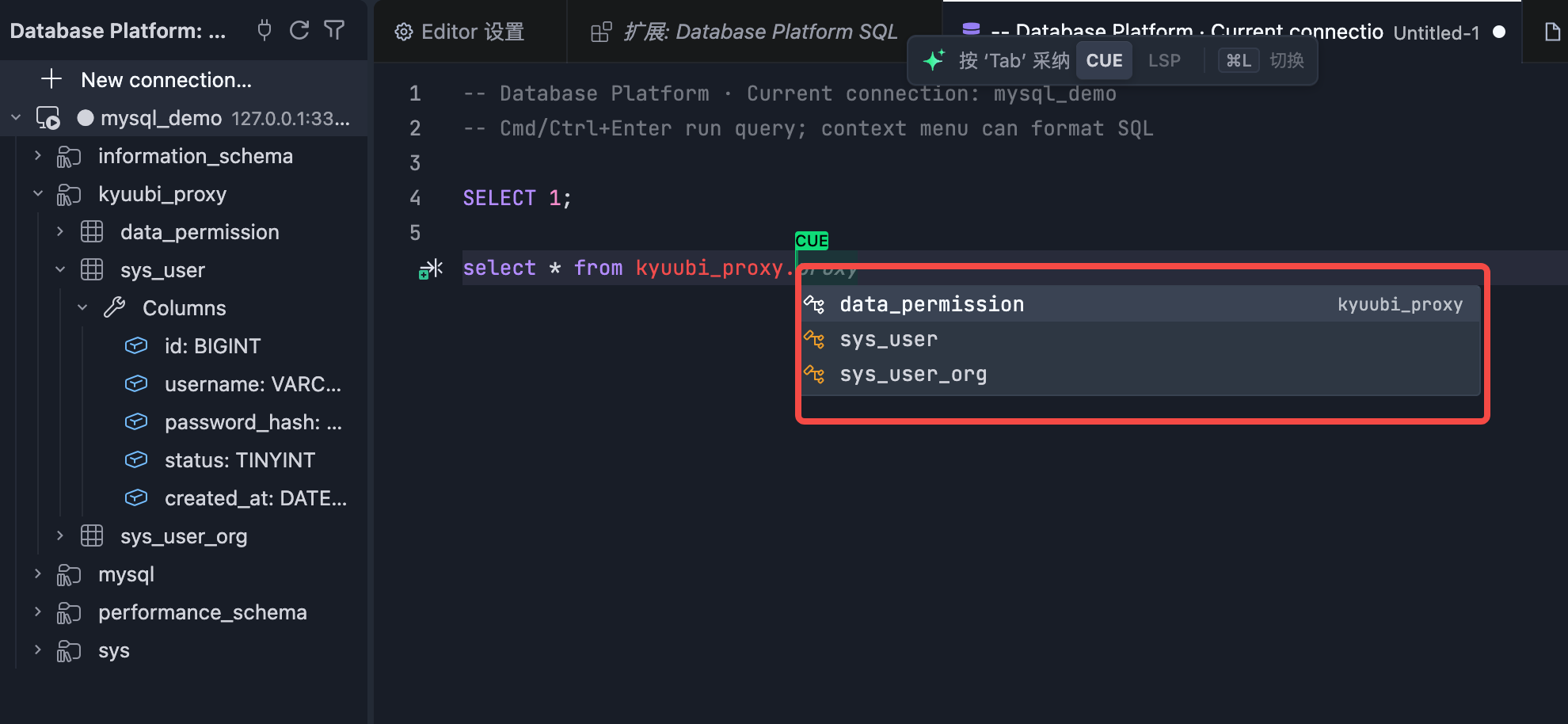Click the column icon beside username
This screenshot has width=1568, height=724.
pyautogui.click(x=136, y=384)
